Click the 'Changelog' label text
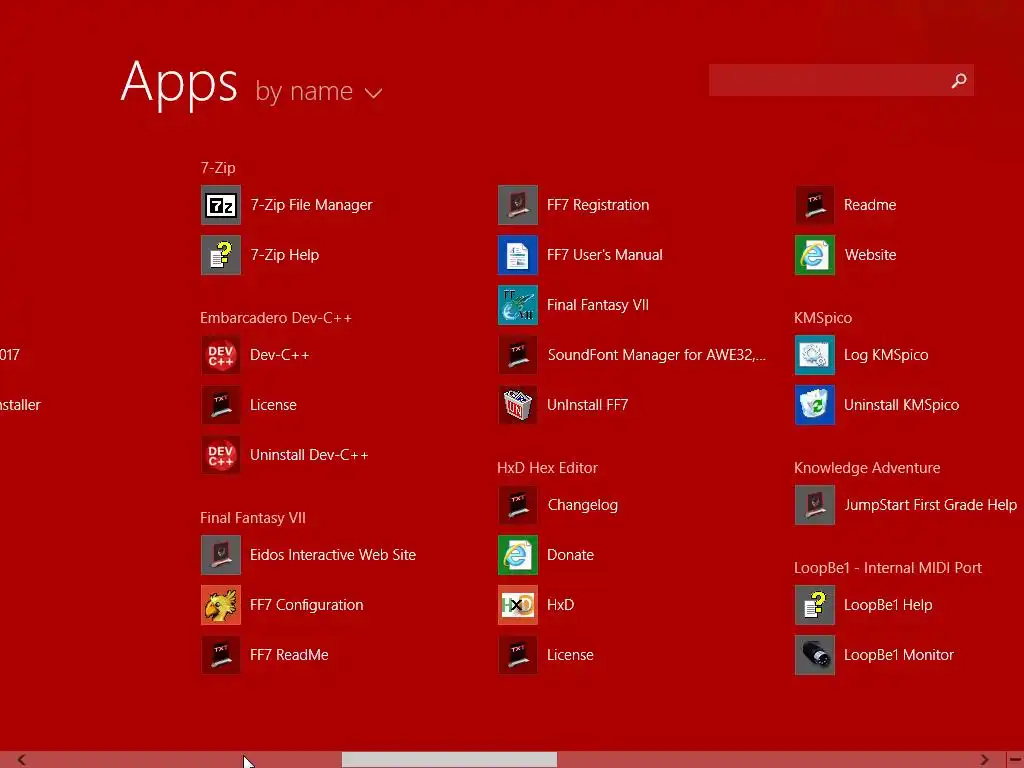The width and height of the screenshot is (1024, 768). tap(583, 505)
